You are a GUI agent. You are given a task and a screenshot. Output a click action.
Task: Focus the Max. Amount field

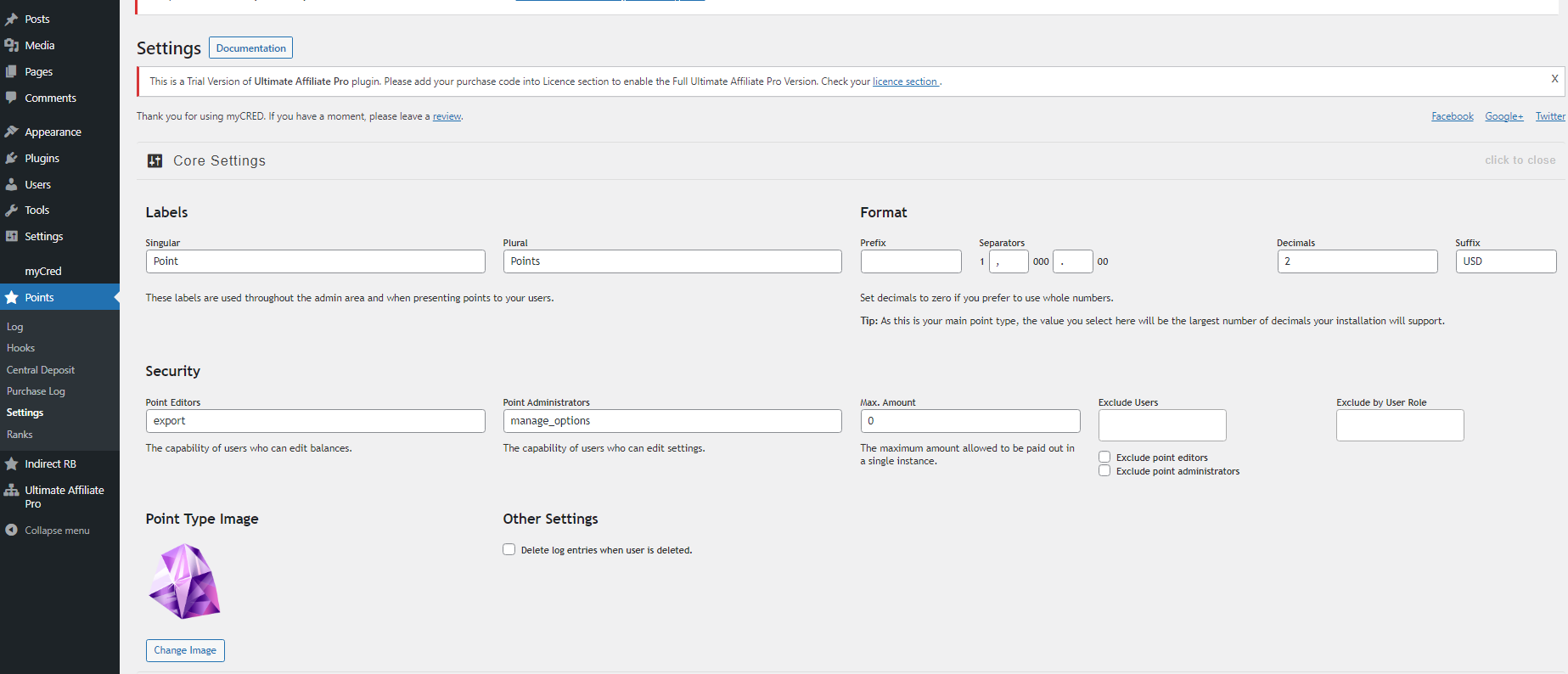(970, 421)
